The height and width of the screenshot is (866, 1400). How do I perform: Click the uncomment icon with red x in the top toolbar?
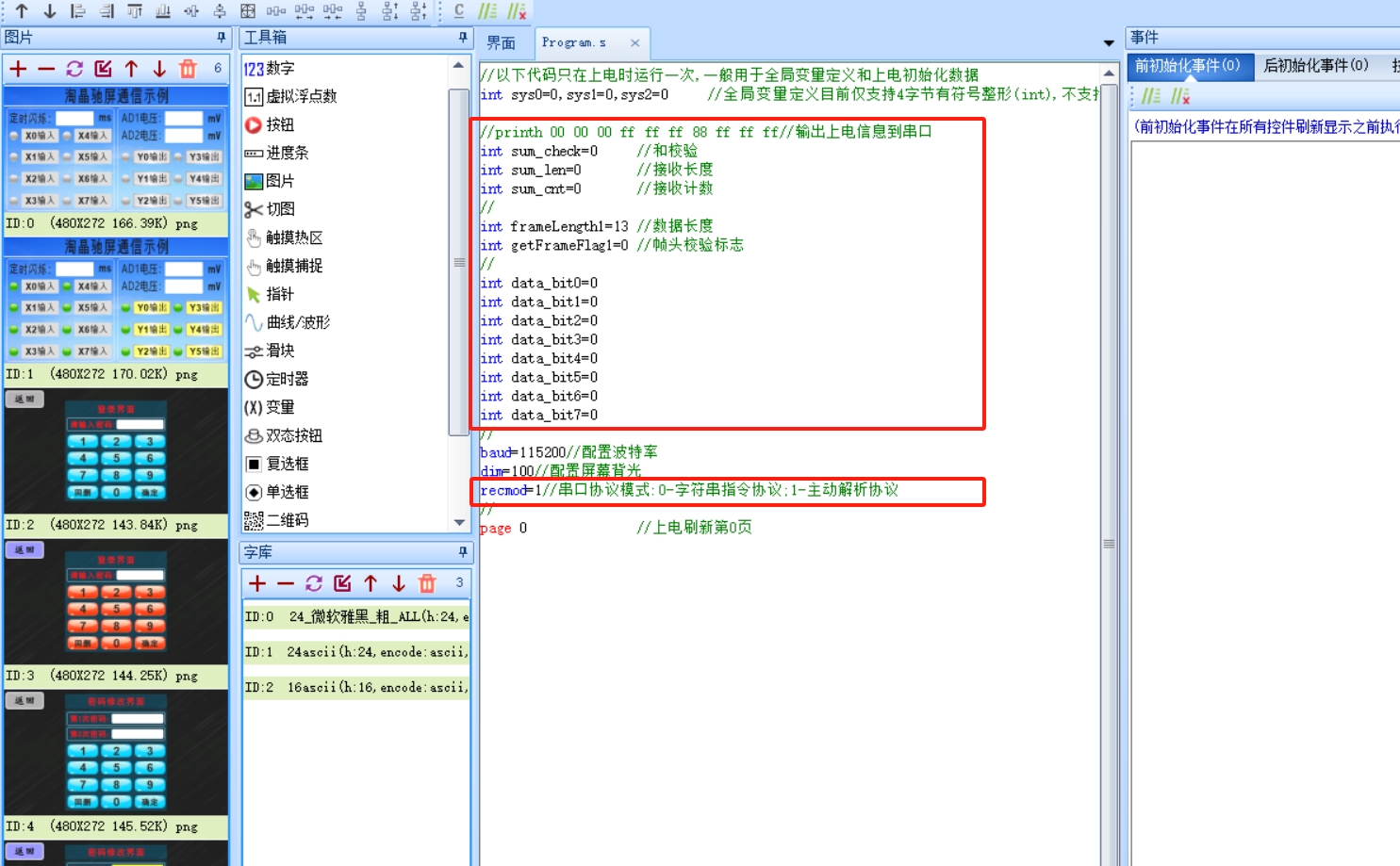[517, 11]
